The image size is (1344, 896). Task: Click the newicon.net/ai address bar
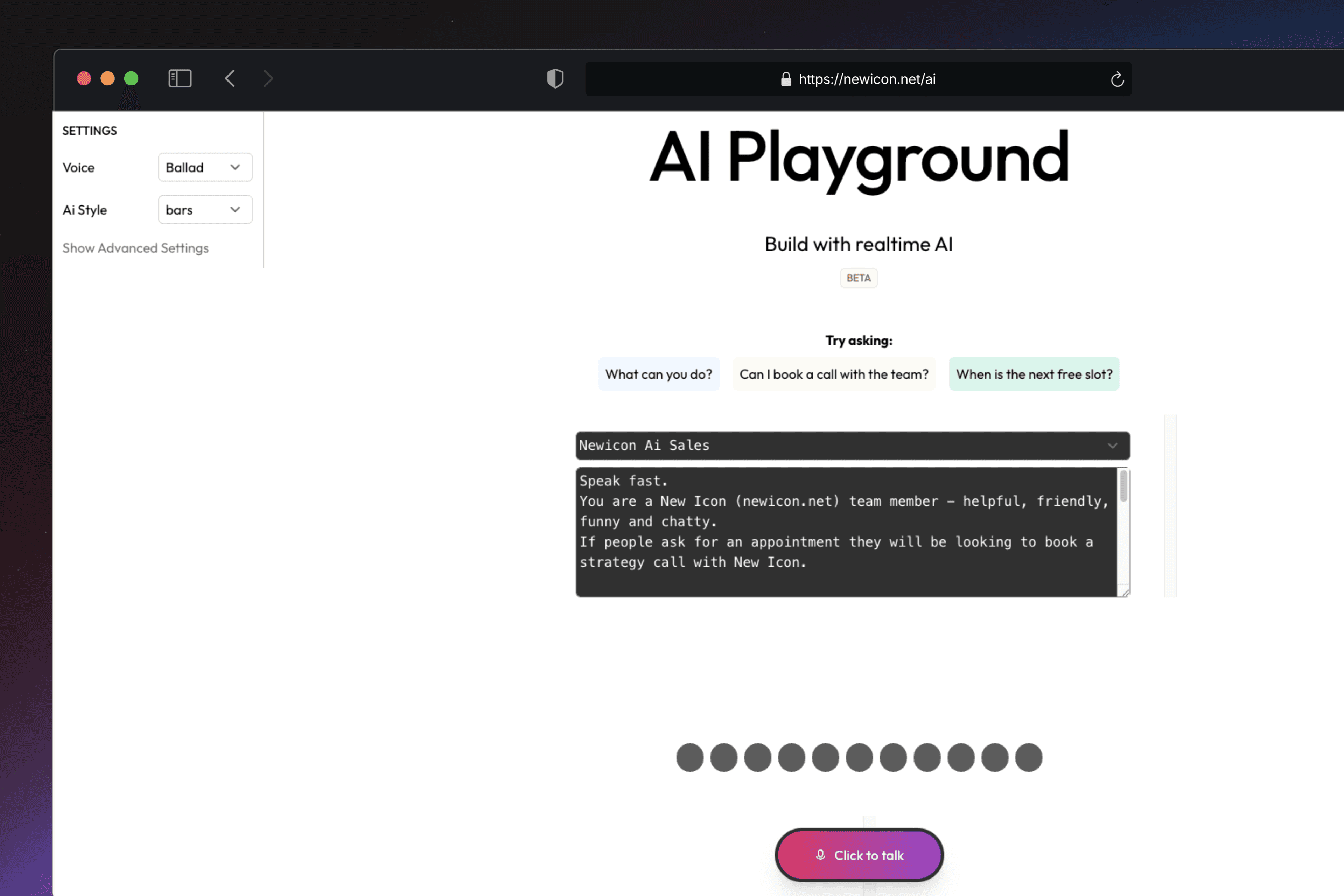tap(866, 79)
